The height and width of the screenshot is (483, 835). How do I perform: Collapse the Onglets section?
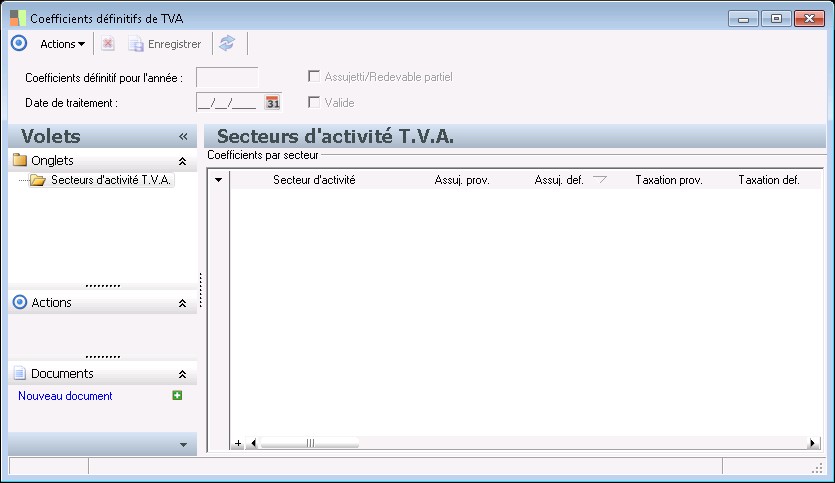182,161
